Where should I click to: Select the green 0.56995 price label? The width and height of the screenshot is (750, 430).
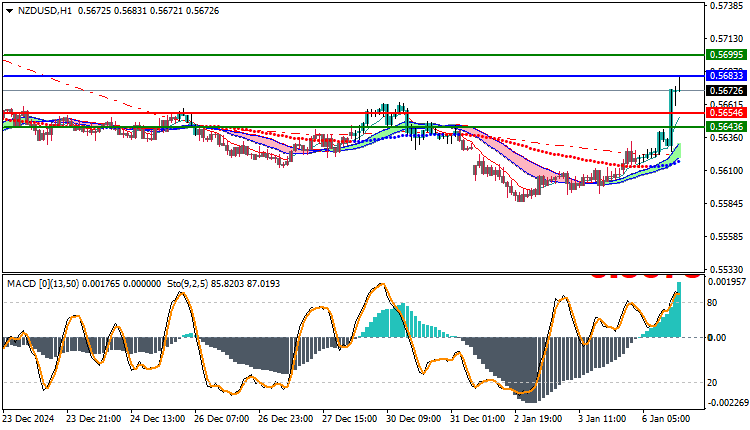pyautogui.click(x=726, y=55)
